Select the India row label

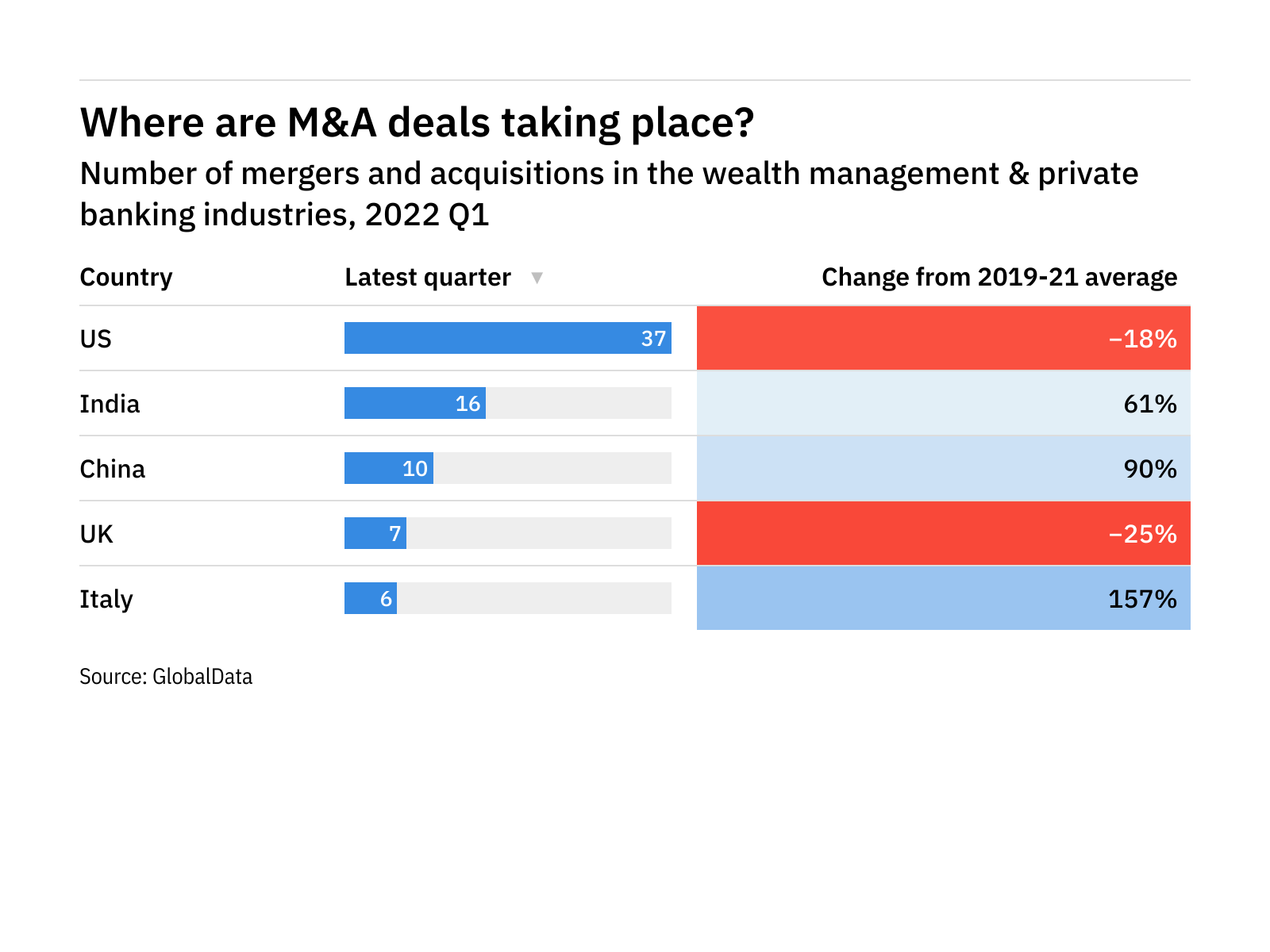110,404
